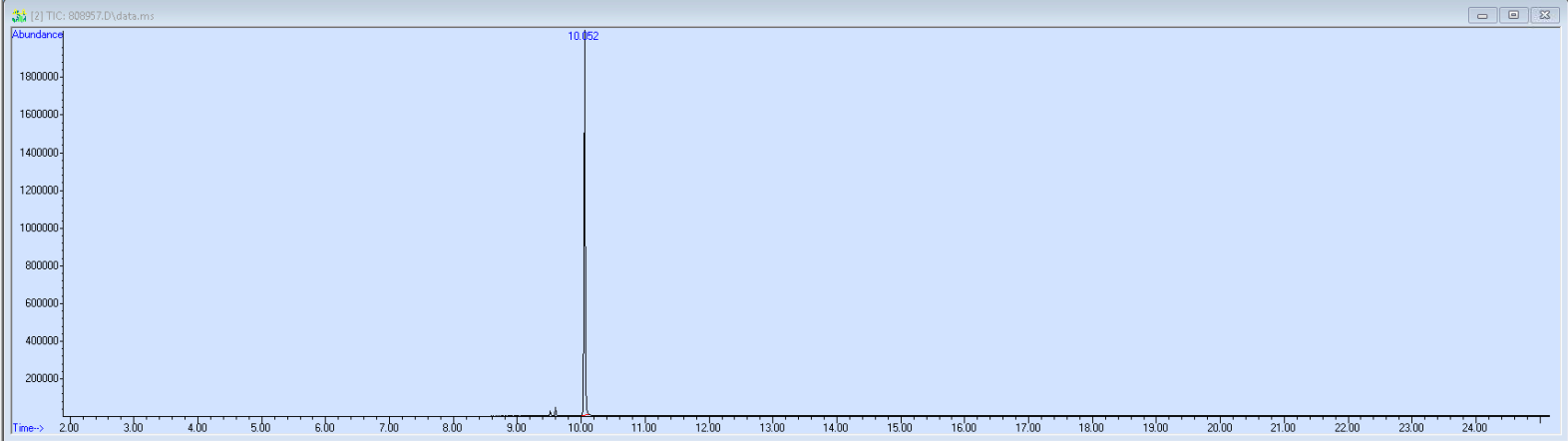The height and width of the screenshot is (441, 1568).
Task: Click the TIC window icon in title bar
Action: (18, 15)
